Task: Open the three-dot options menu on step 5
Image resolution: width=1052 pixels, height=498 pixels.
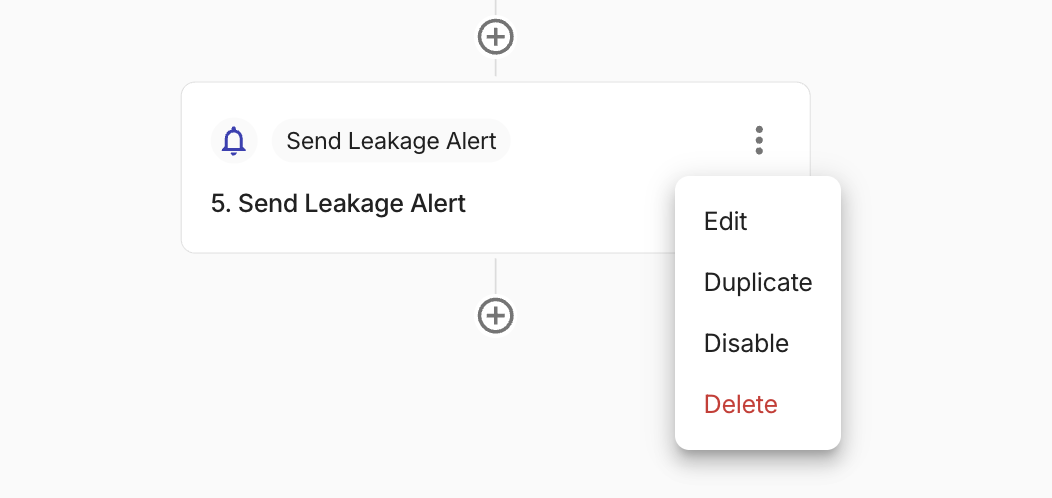Action: 759,141
